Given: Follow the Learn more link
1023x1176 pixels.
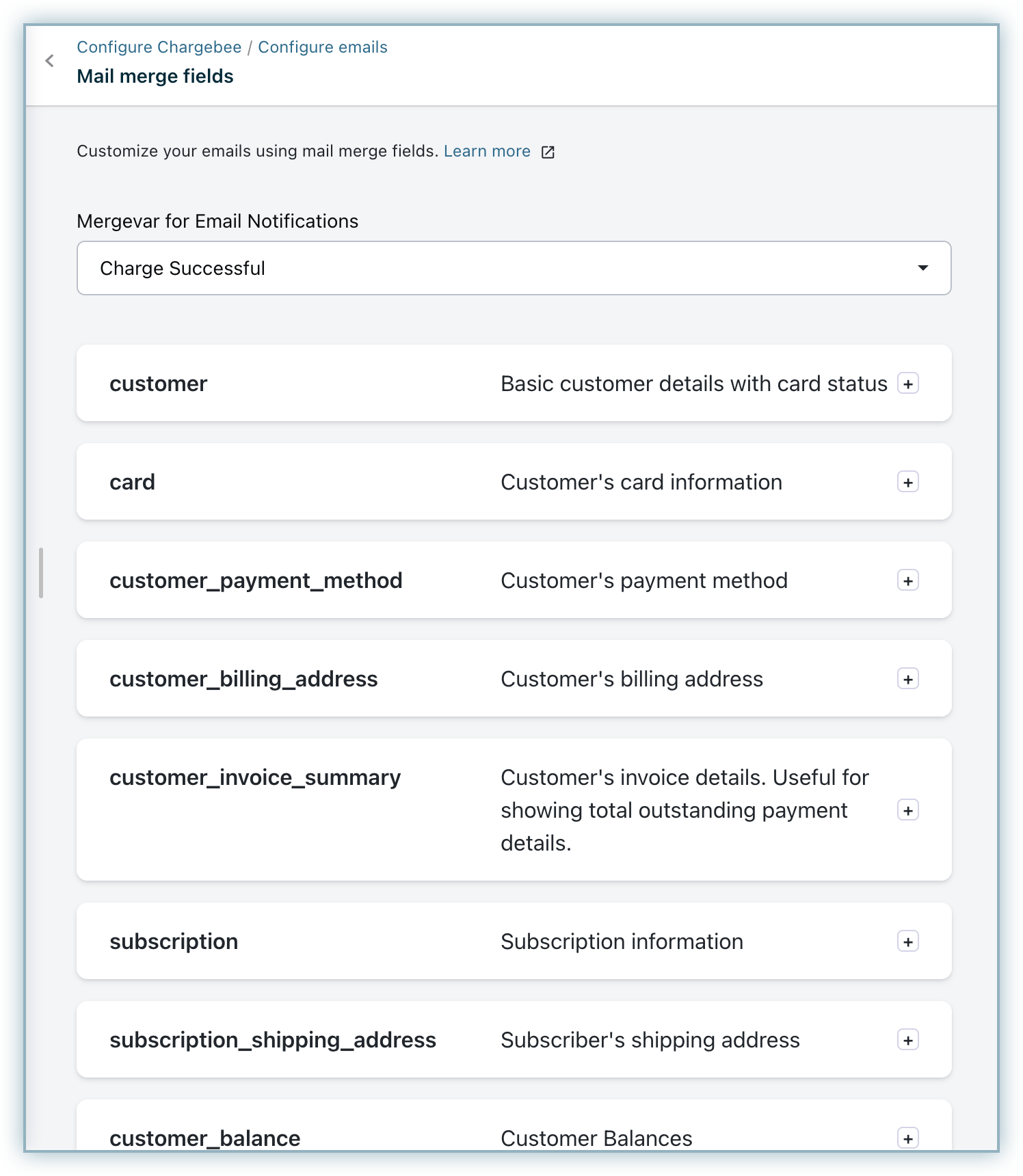Looking at the screenshot, I should [x=487, y=151].
